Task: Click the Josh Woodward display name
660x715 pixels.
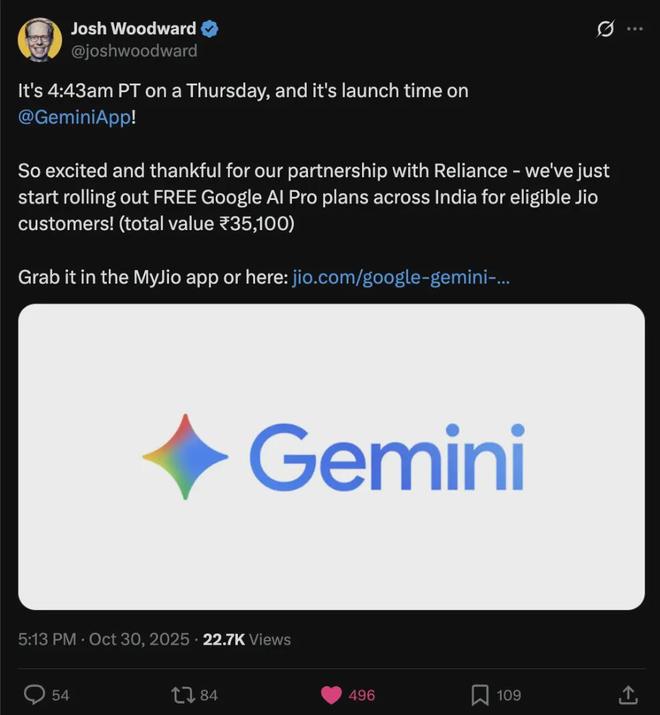Action: pos(133,29)
